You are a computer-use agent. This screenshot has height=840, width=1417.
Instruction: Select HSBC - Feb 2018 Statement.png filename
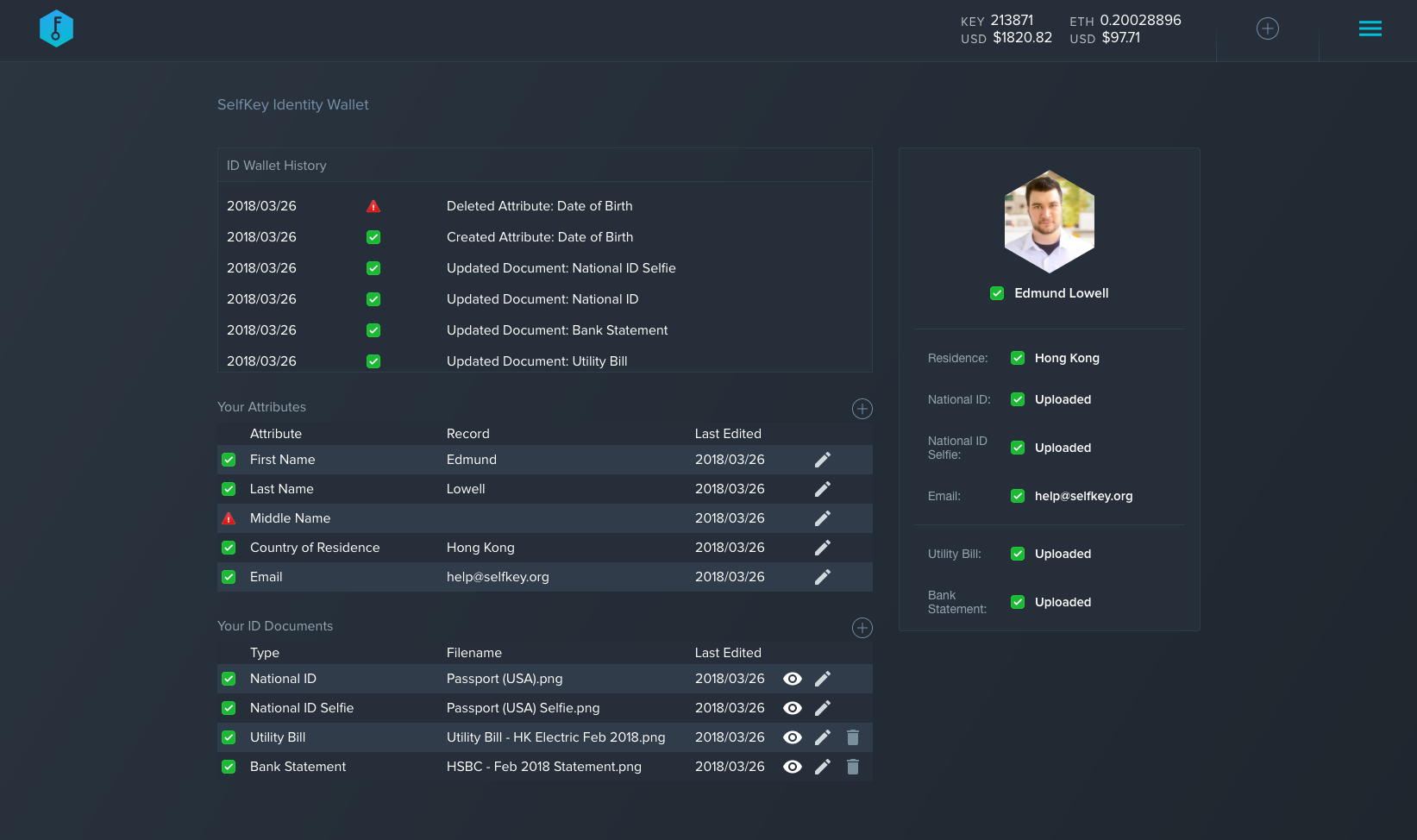[544, 767]
